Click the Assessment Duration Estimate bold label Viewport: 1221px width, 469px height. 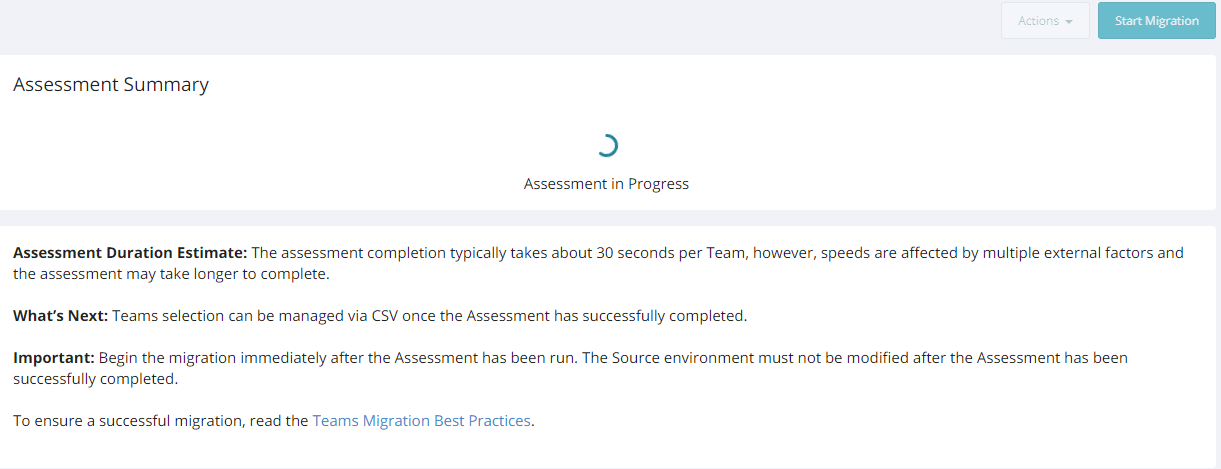tap(130, 253)
